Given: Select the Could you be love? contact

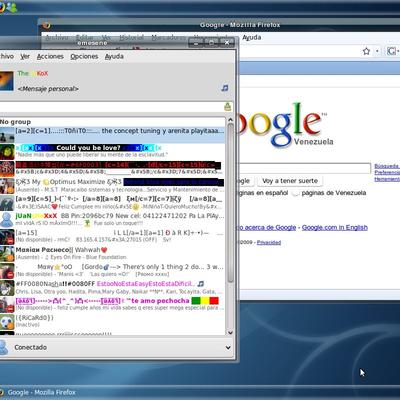Looking at the screenshot, I should pos(112,151).
